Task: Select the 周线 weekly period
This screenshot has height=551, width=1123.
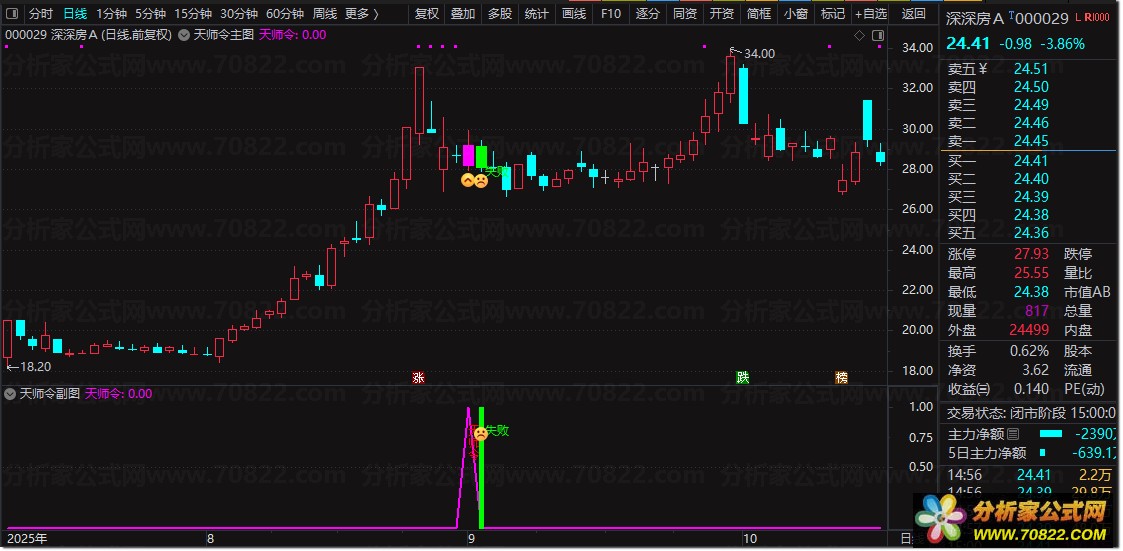Action: [324, 13]
